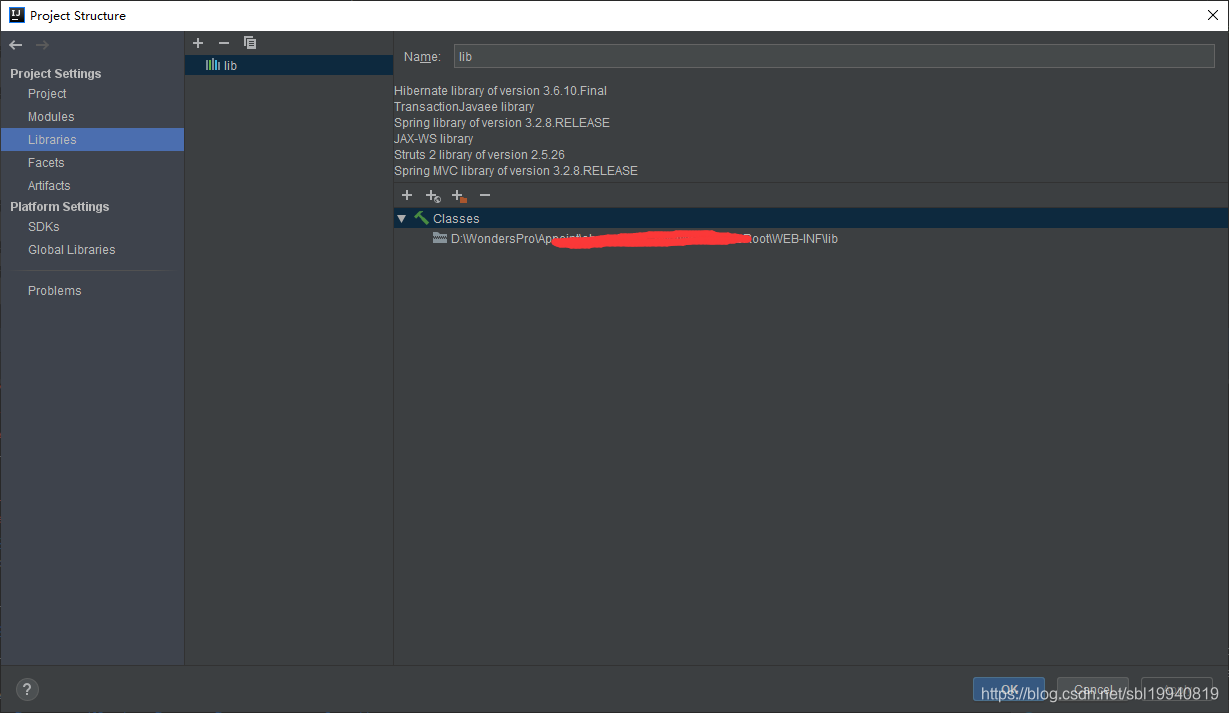This screenshot has width=1229, height=713.
Task: Click 'TransactionJavaee library' text
Action: pyautogui.click(x=464, y=107)
